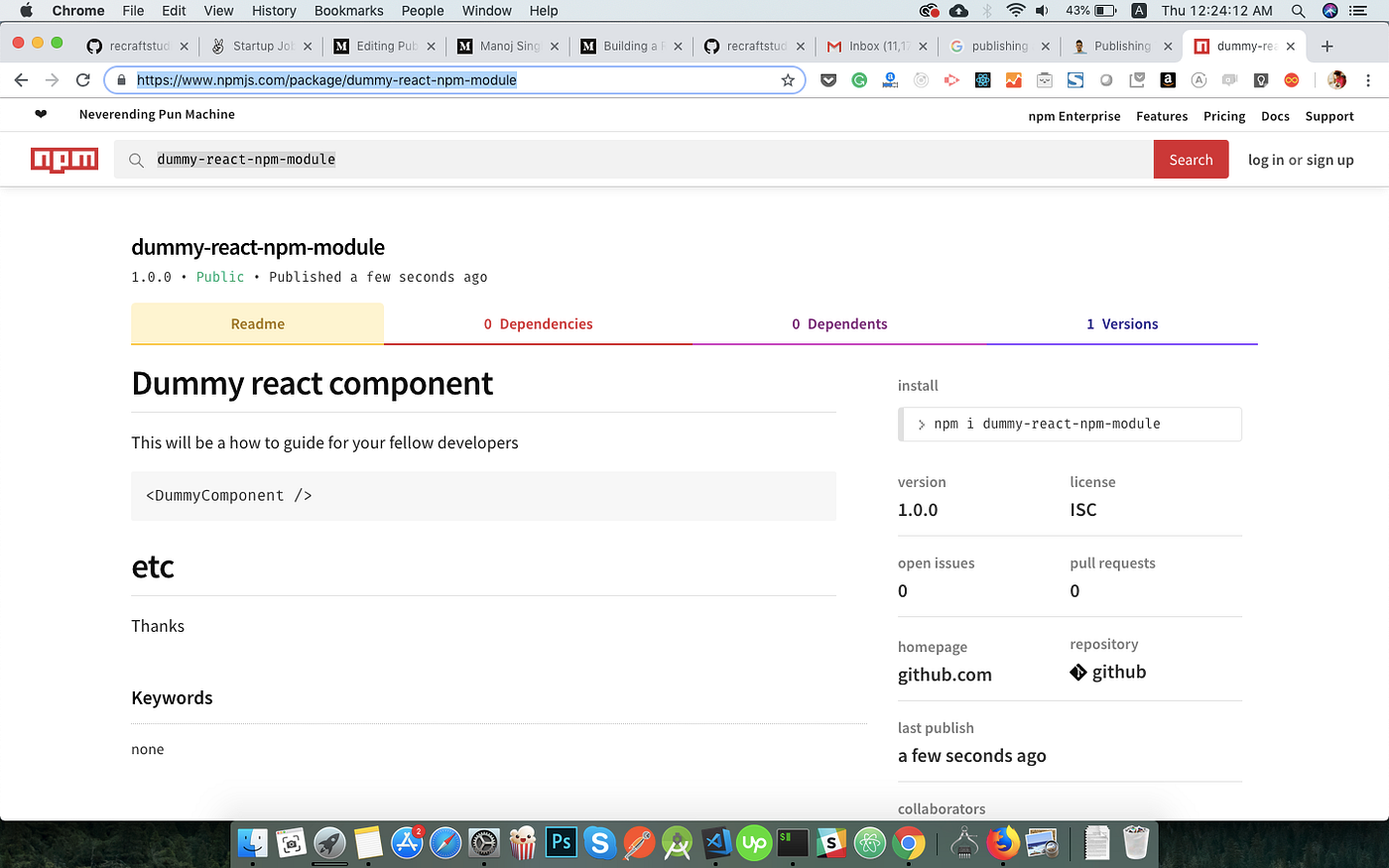
Task: Save the page to Pocket
Action: 828,80
